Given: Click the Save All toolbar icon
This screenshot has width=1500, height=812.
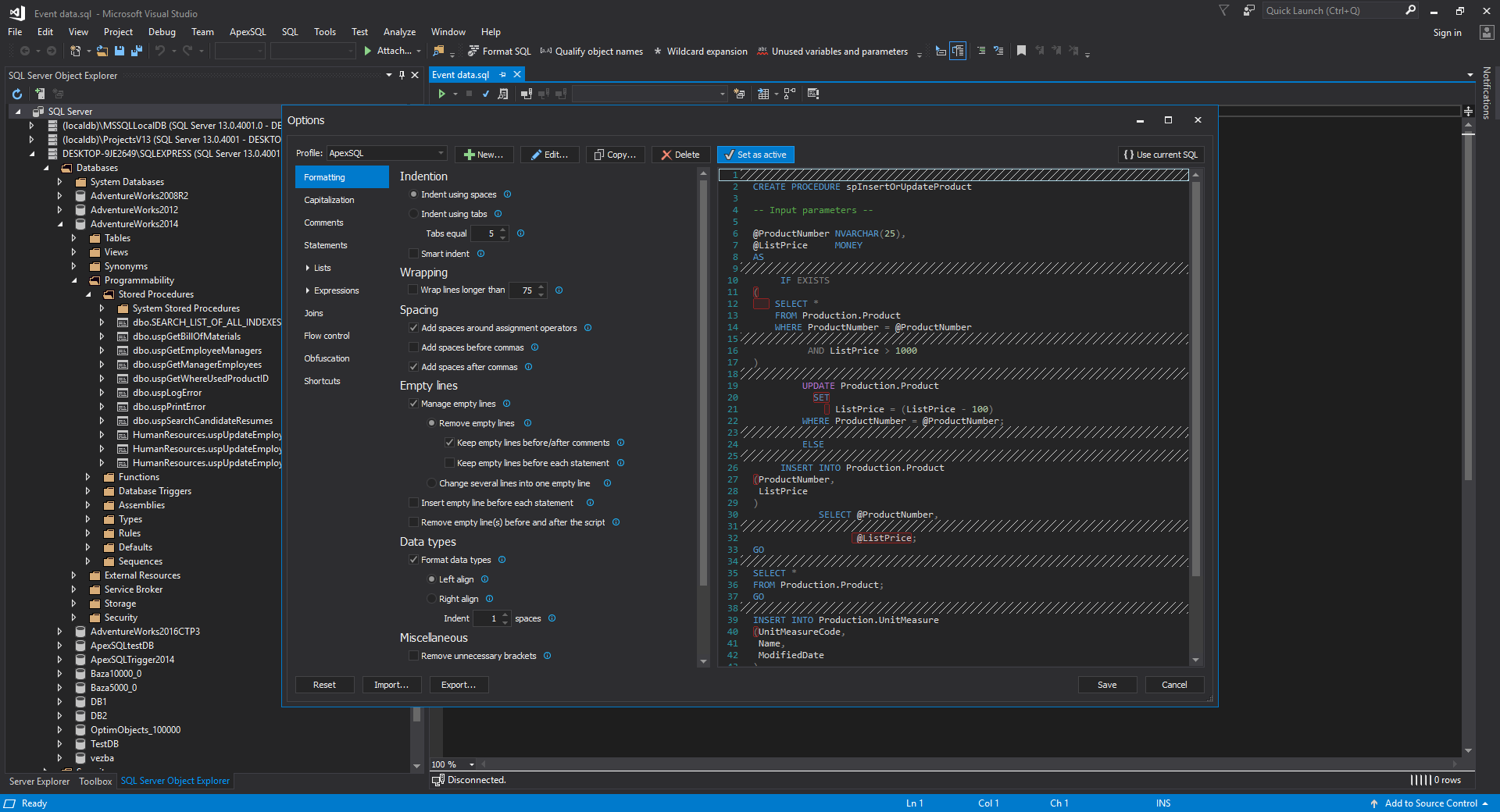Looking at the screenshot, I should click(136, 51).
